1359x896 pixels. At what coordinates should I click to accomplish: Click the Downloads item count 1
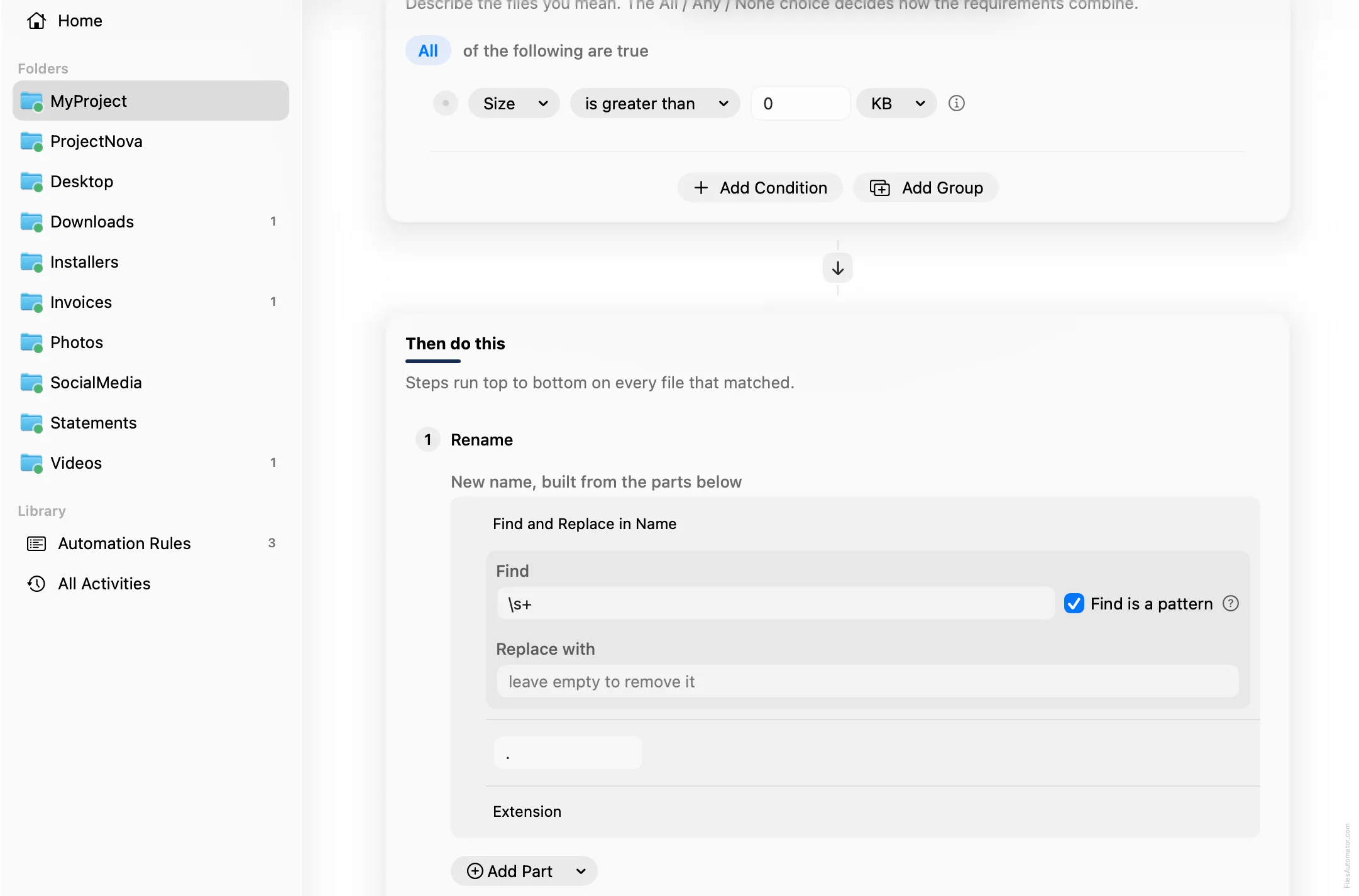[x=273, y=221]
